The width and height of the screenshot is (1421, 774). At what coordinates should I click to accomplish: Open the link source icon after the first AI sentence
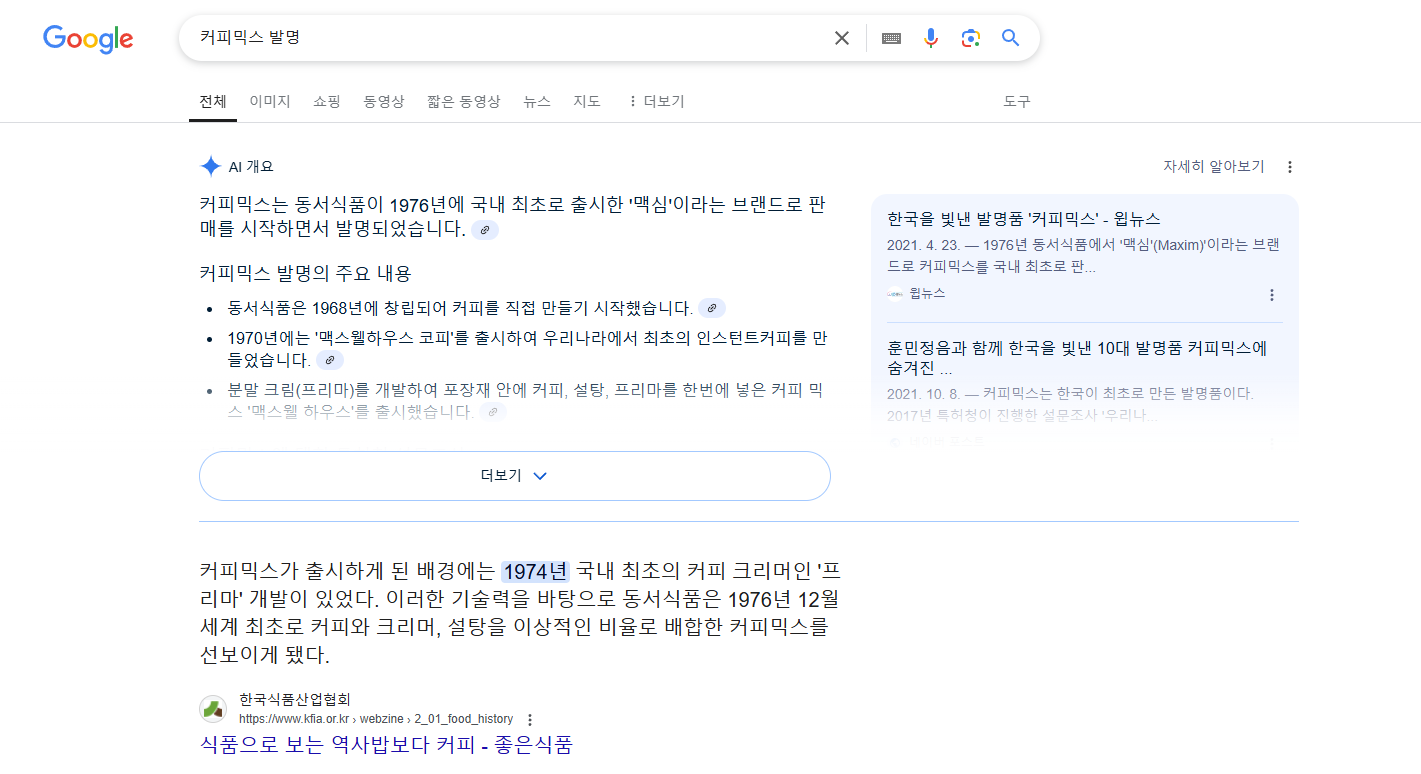tap(485, 229)
